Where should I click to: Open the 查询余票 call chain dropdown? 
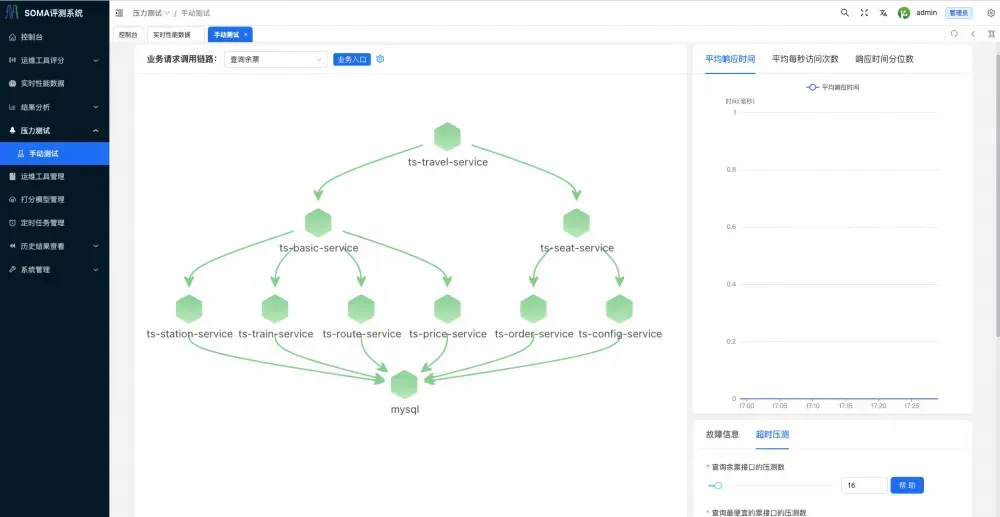[x=276, y=59]
